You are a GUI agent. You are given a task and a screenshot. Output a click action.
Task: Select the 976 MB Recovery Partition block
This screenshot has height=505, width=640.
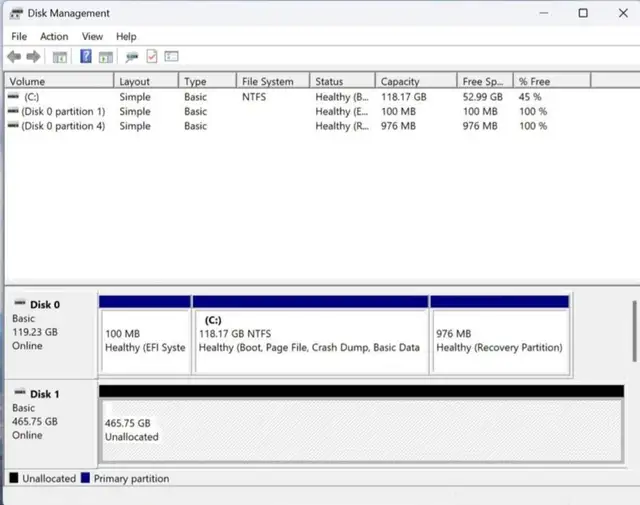(500, 335)
